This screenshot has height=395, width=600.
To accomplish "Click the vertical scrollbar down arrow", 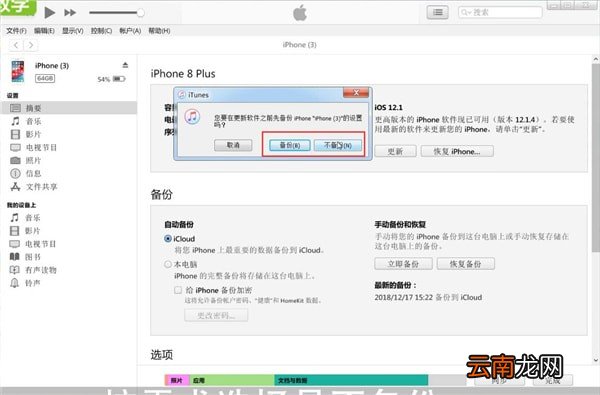I will [595, 360].
